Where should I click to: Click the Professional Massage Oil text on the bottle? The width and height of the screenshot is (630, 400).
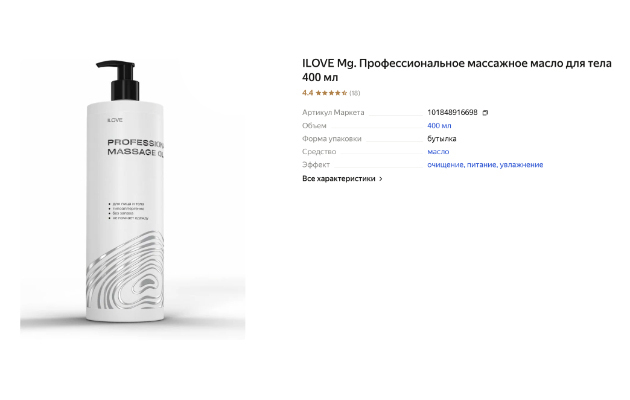point(135,147)
